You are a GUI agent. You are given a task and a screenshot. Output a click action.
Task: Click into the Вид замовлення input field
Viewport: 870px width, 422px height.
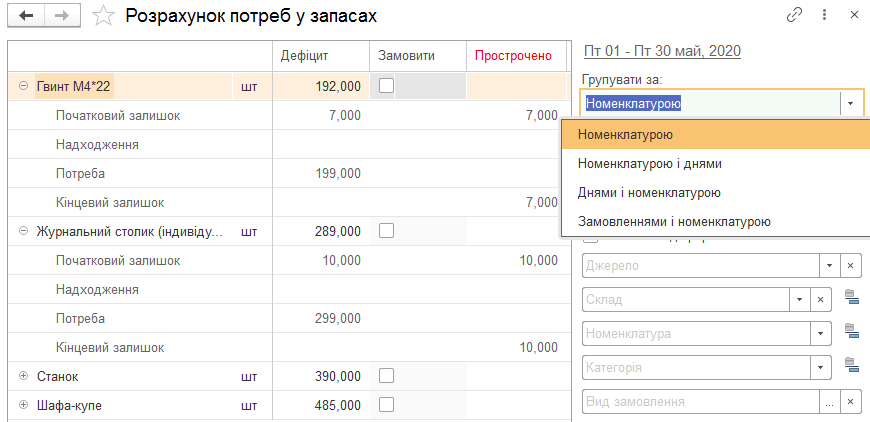(701, 401)
